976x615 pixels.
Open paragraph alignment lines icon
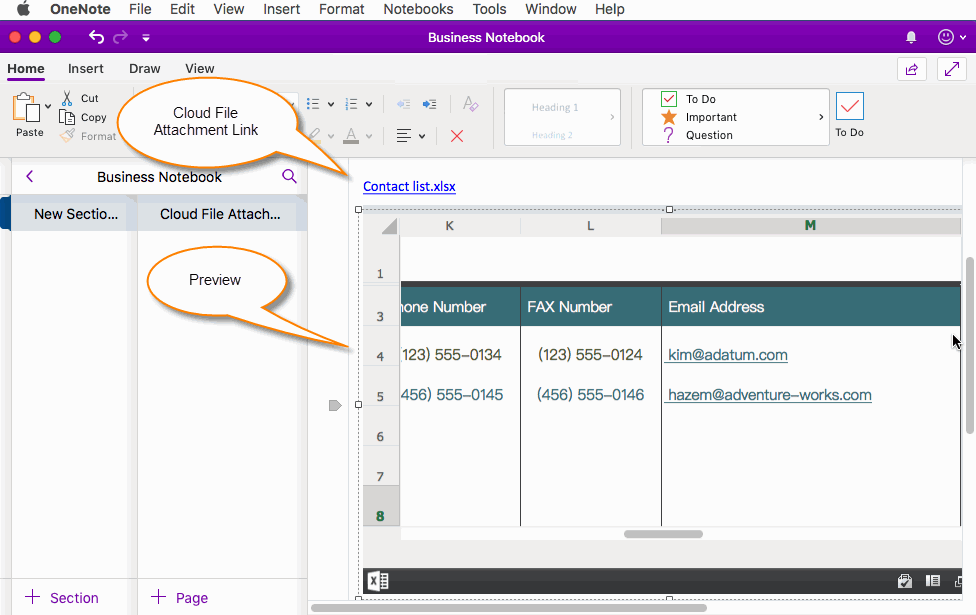coord(404,136)
